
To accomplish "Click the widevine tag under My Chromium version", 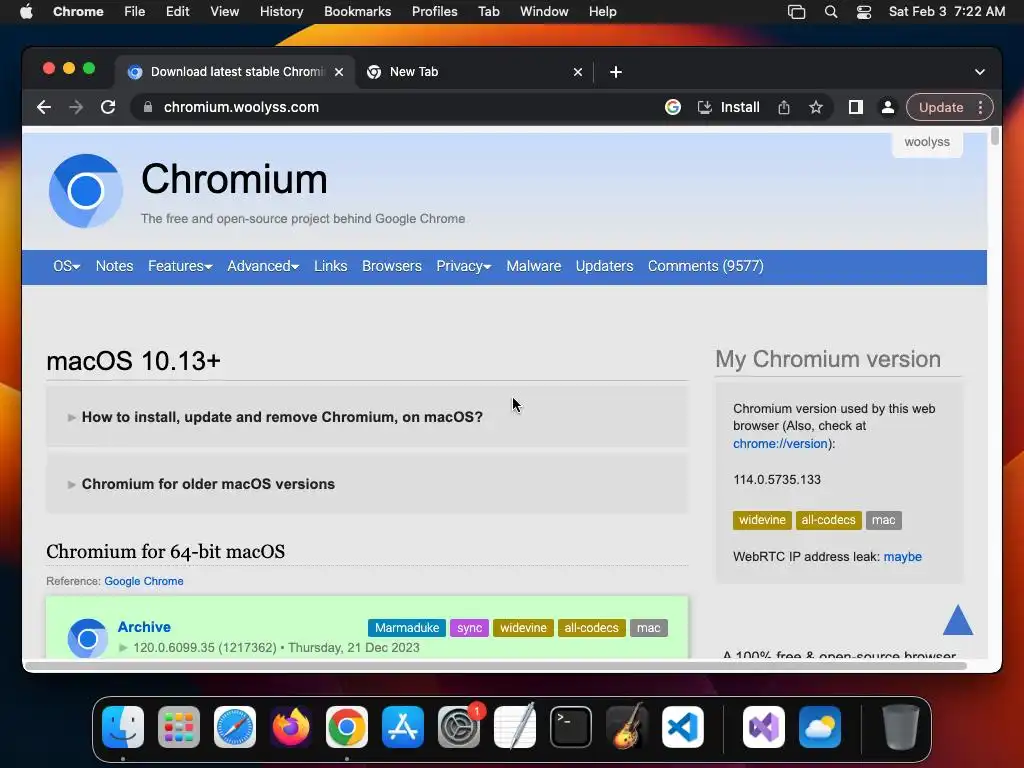I will coord(762,520).
